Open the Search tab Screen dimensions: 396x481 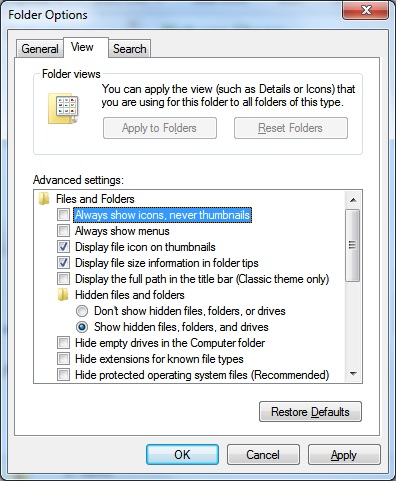click(x=130, y=49)
